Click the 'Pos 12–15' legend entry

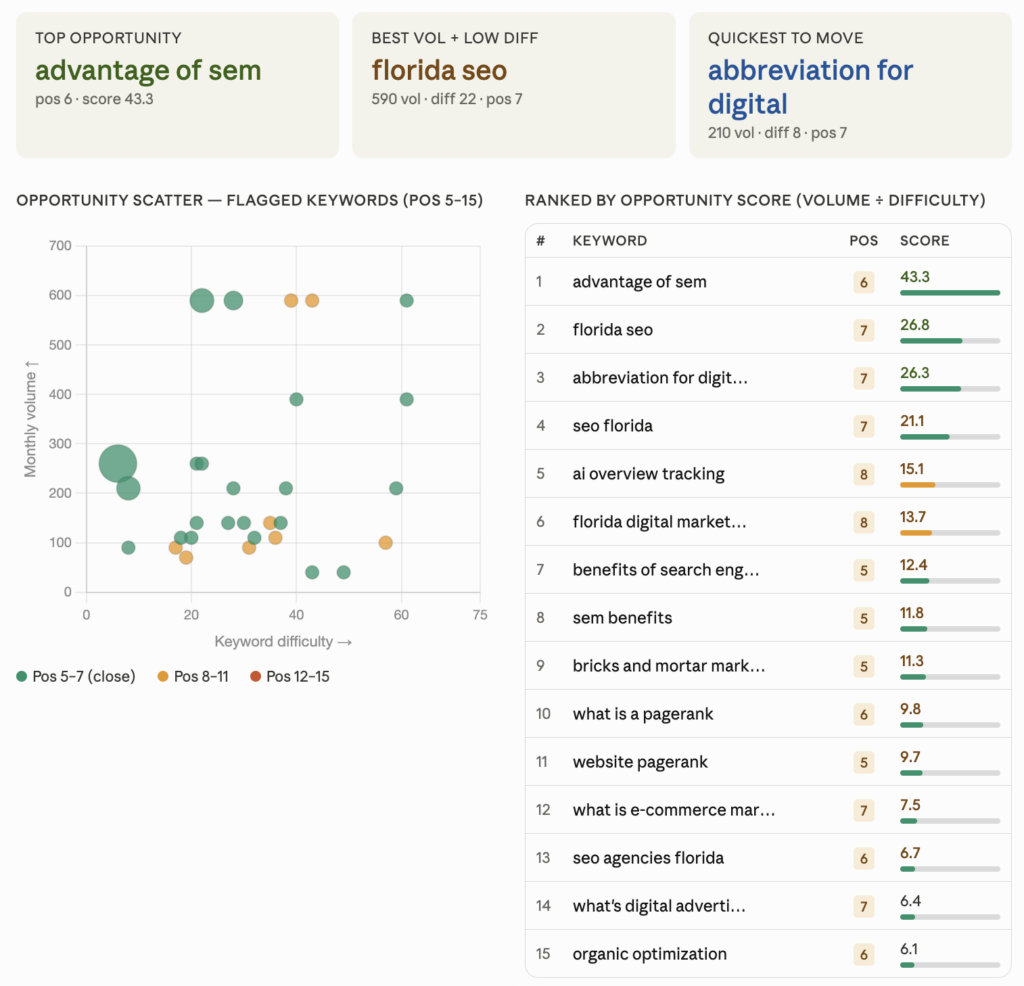290,676
